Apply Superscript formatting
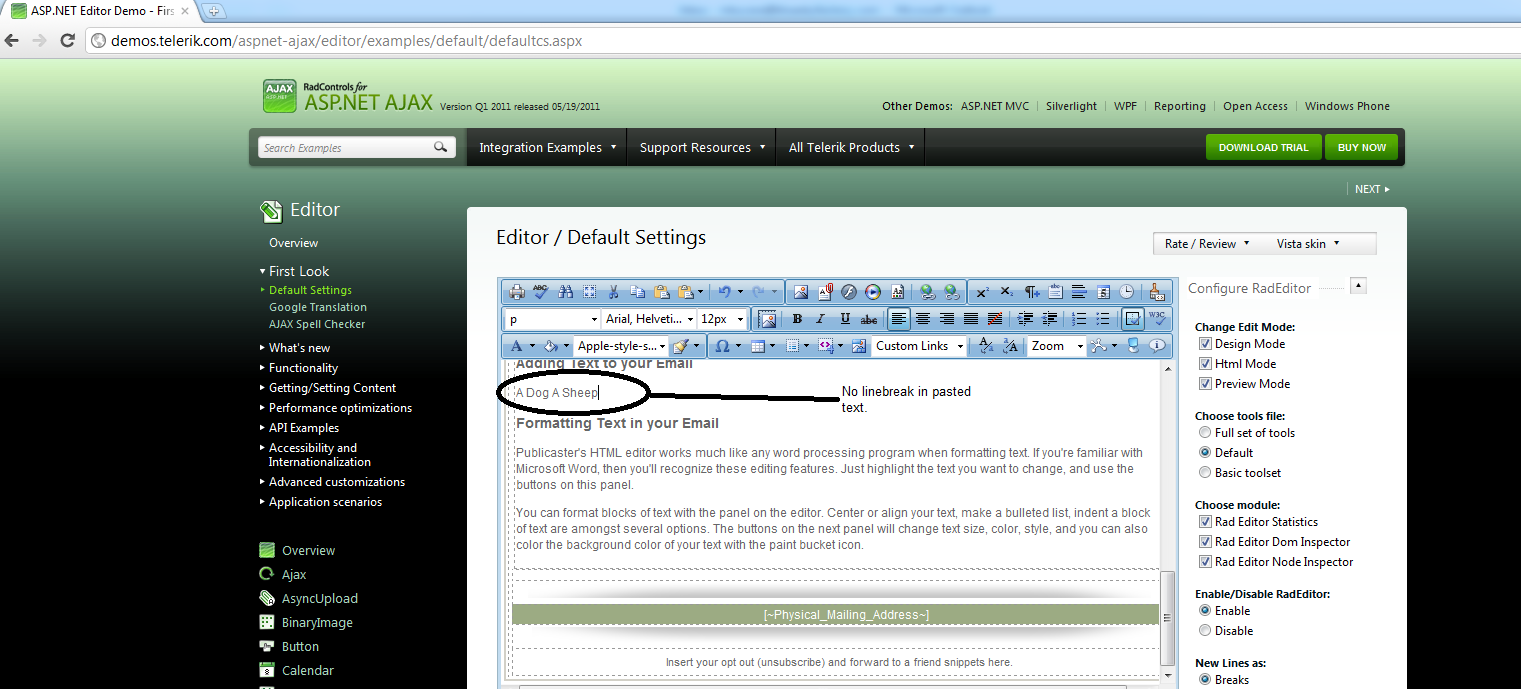 (981, 292)
